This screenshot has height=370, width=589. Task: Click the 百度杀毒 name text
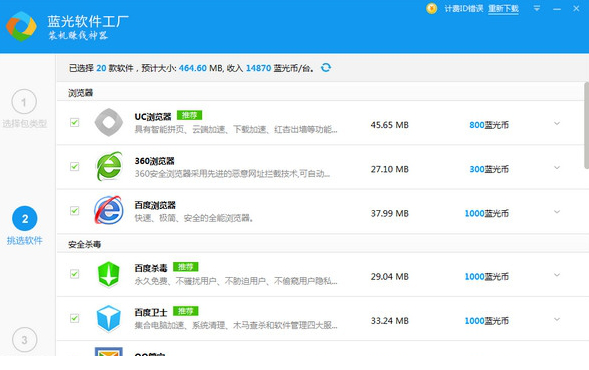(x=151, y=268)
